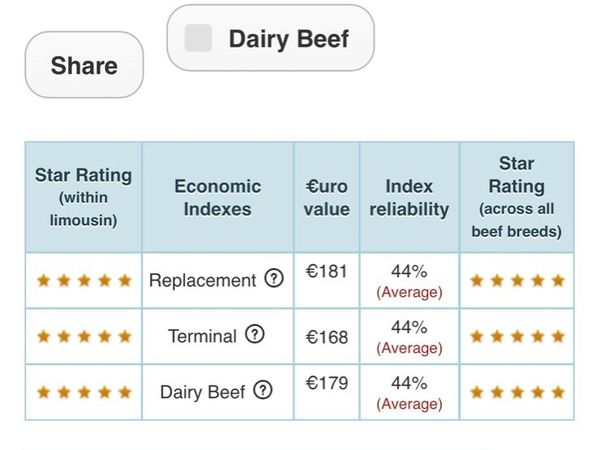Click the Economic Indexes column header
The image size is (600, 450).
tap(217, 197)
